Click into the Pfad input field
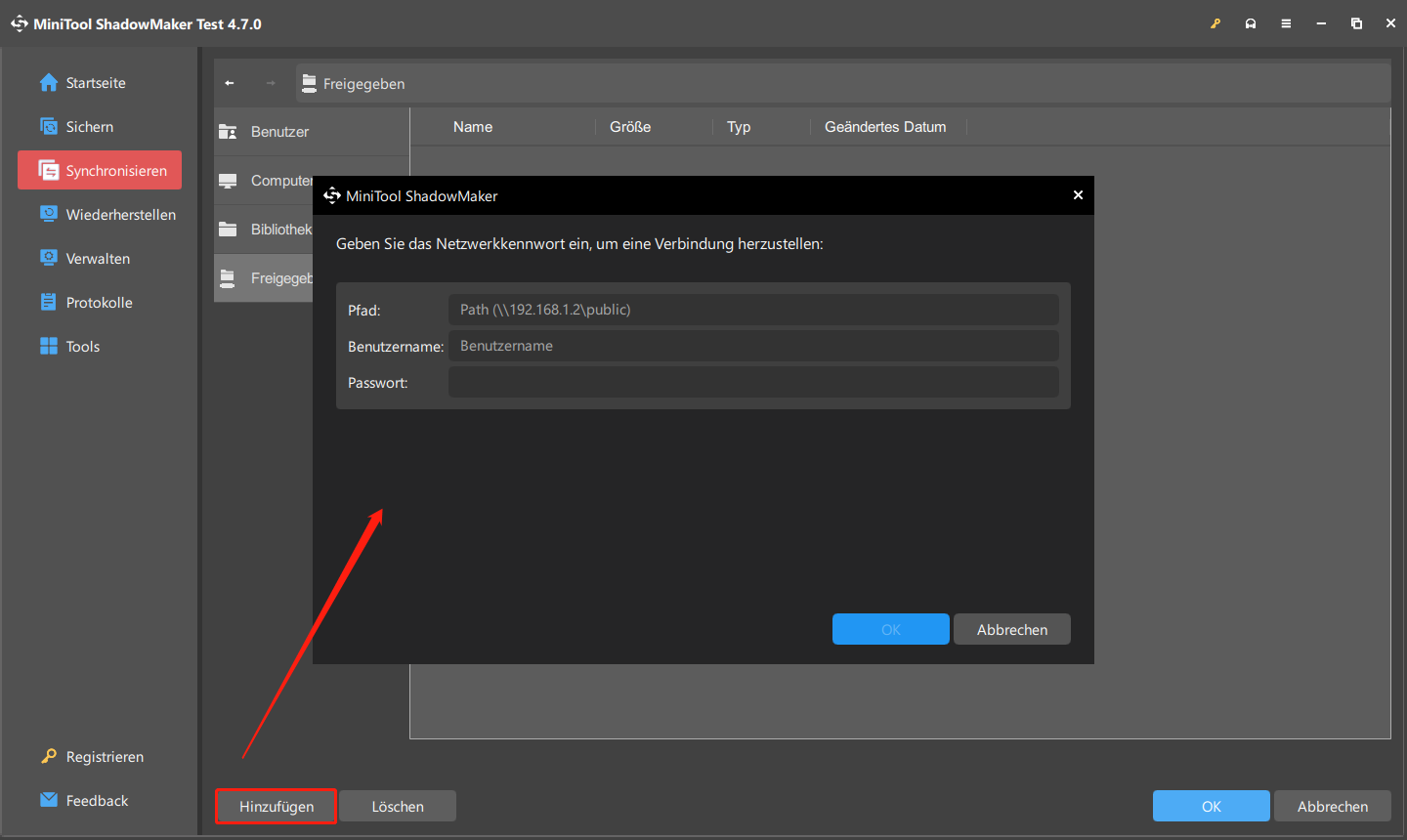 coord(752,310)
